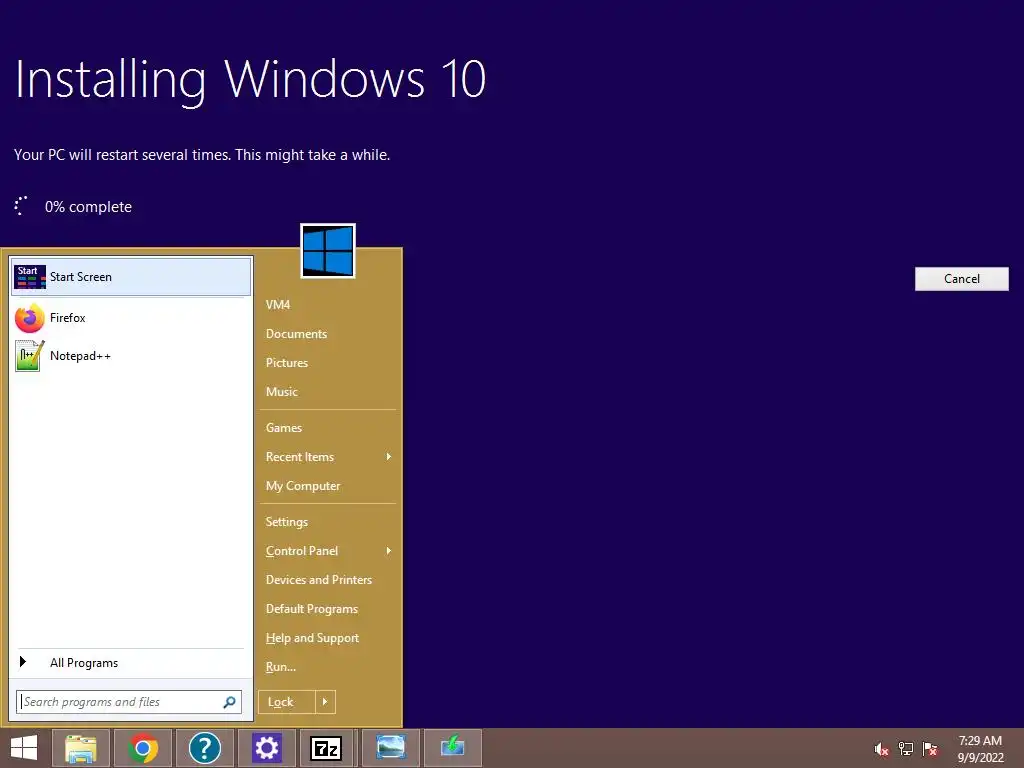Screen dimensions: 1024x768
Task: Open the picture viewer taskbar icon
Action: coord(391,748)
